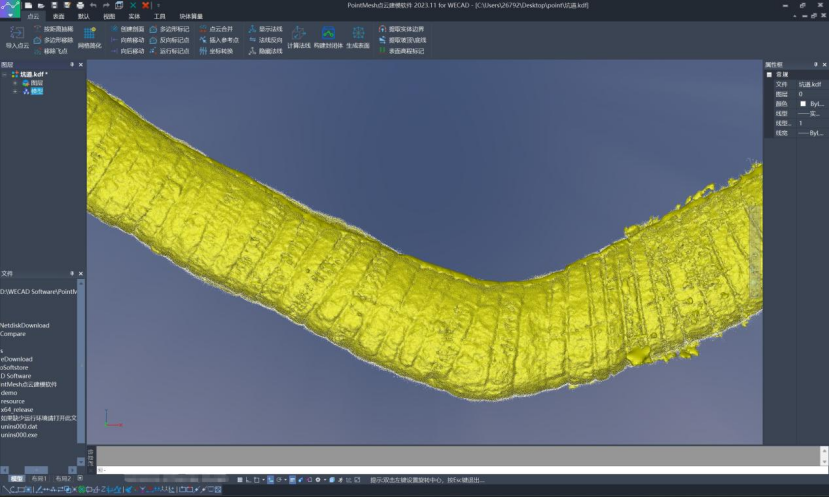Pin the 文件 file panel
830x497 pixels.
[72, 274]
